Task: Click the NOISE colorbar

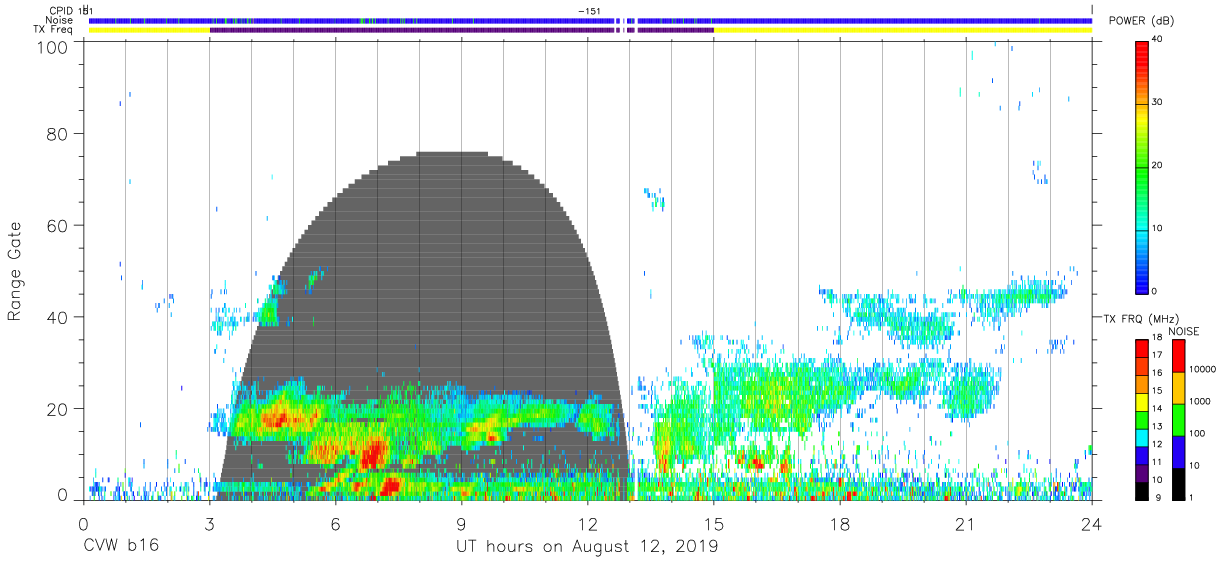Action: coord(1178,420)
